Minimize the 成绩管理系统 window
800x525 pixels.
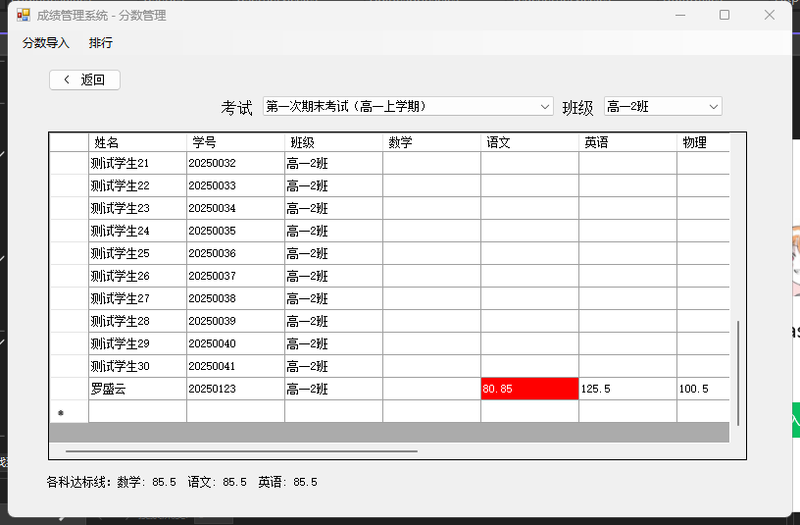tap(680, 15)
